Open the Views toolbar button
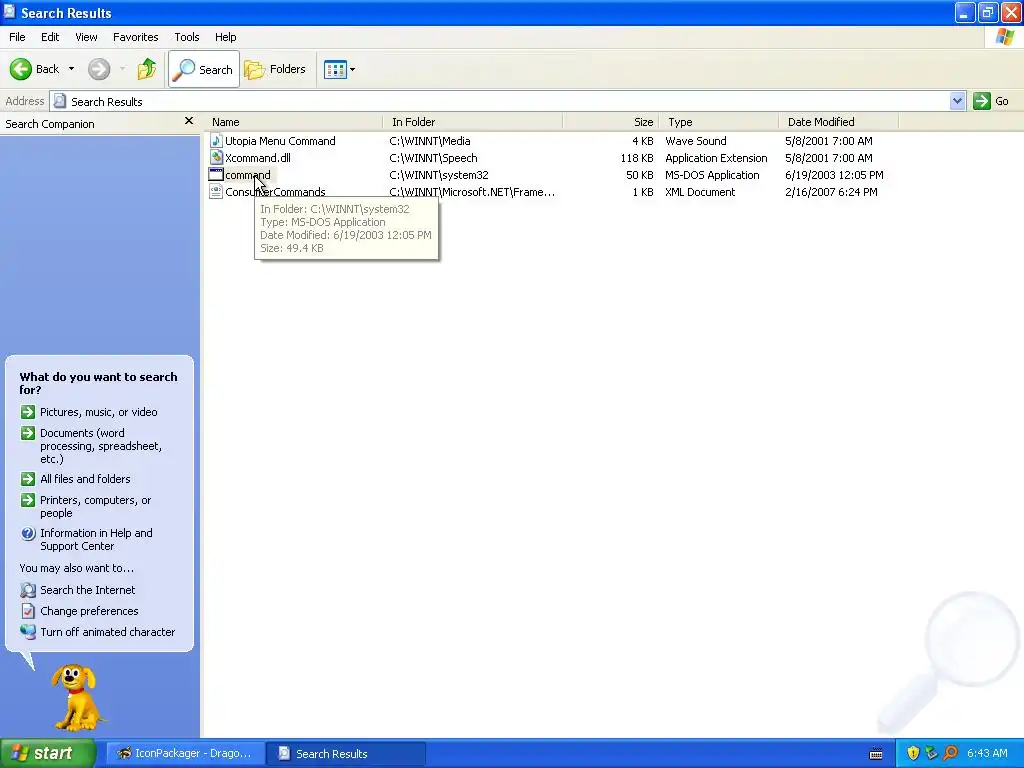Screen dimensions: 1024x768 pyautogui.click(x=335, y=69)
